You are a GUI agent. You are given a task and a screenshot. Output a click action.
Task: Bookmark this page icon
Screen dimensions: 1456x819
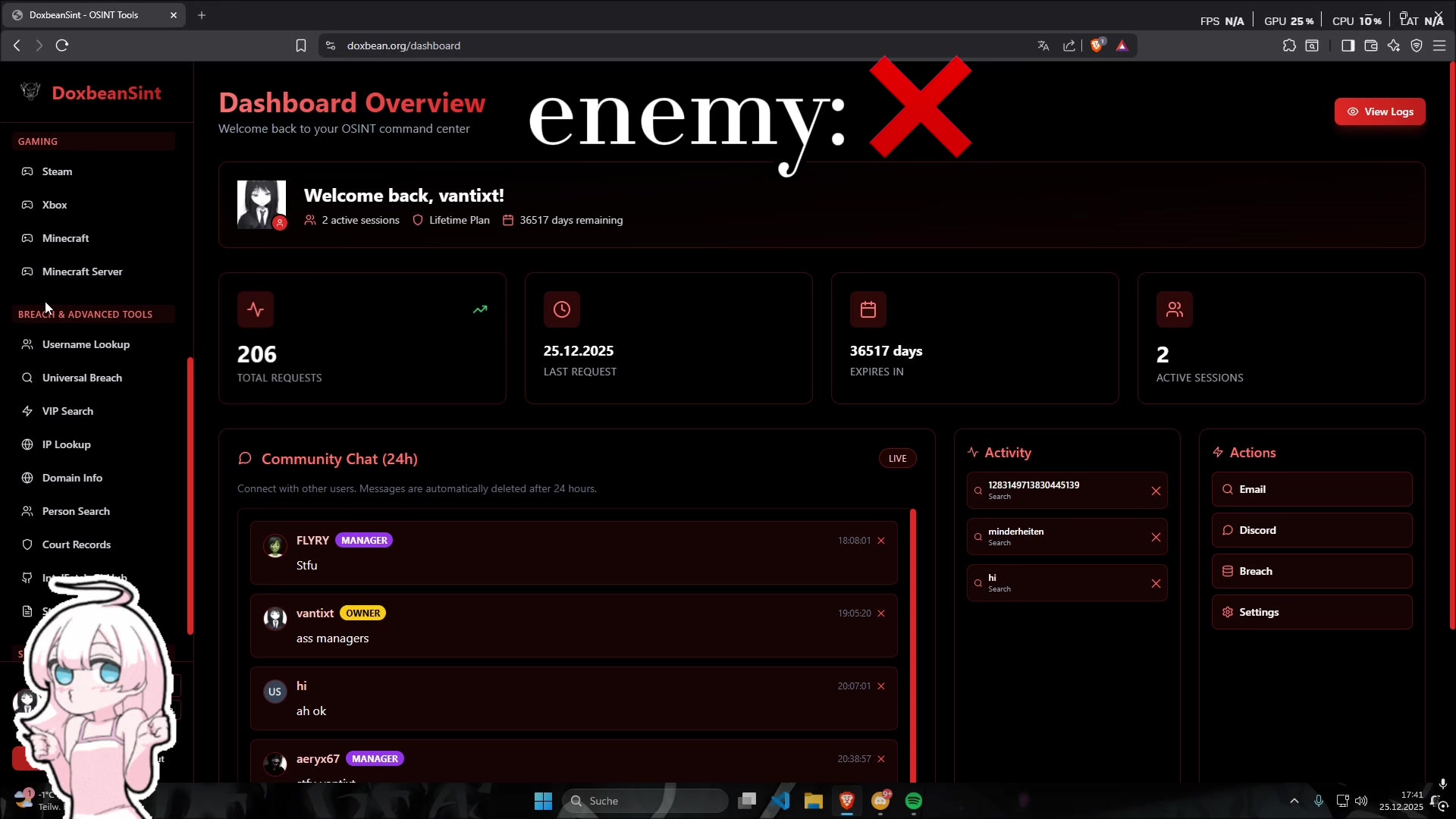[301, 45]
